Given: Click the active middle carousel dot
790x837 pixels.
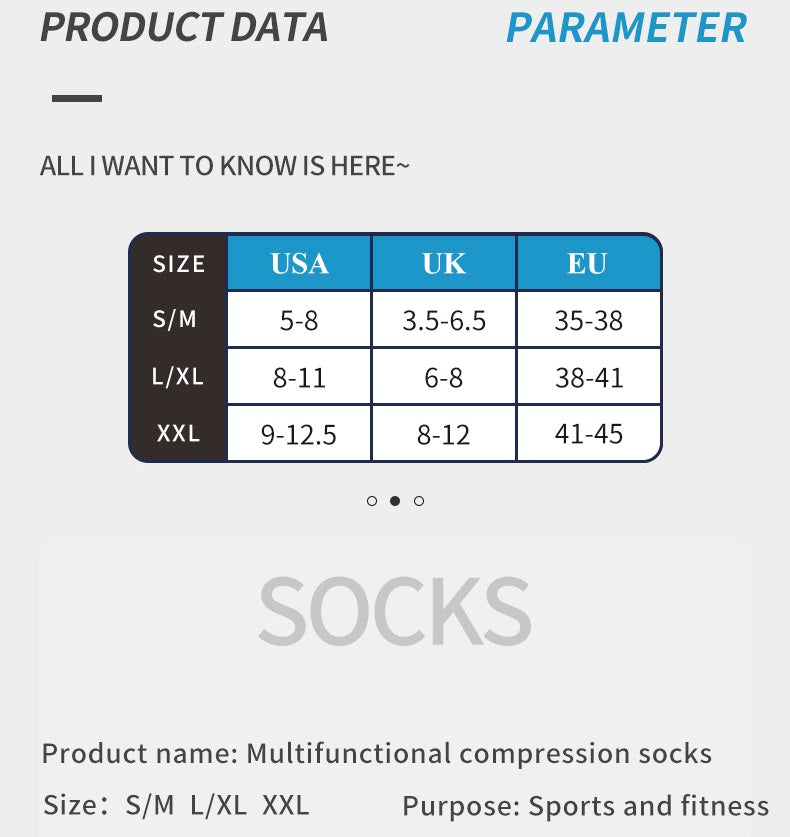Looking at the screenshot, I should pos(395,501).
